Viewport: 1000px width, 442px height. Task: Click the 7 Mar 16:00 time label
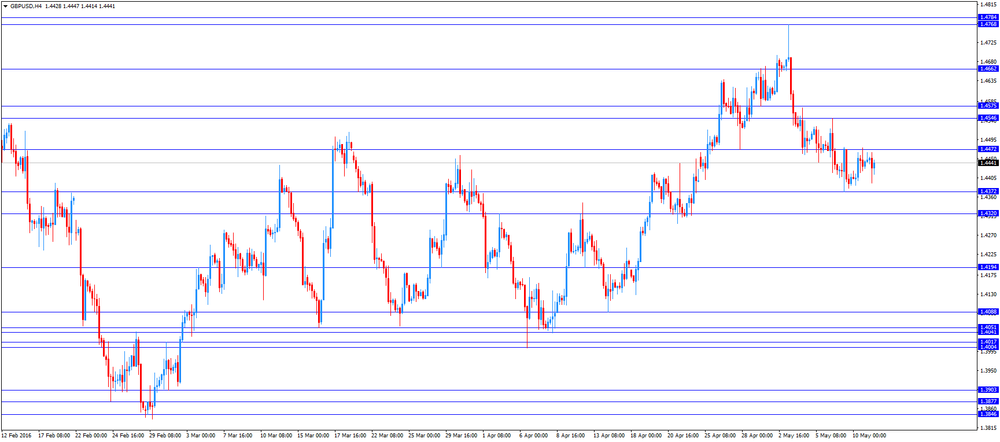[x=239, y=437]
